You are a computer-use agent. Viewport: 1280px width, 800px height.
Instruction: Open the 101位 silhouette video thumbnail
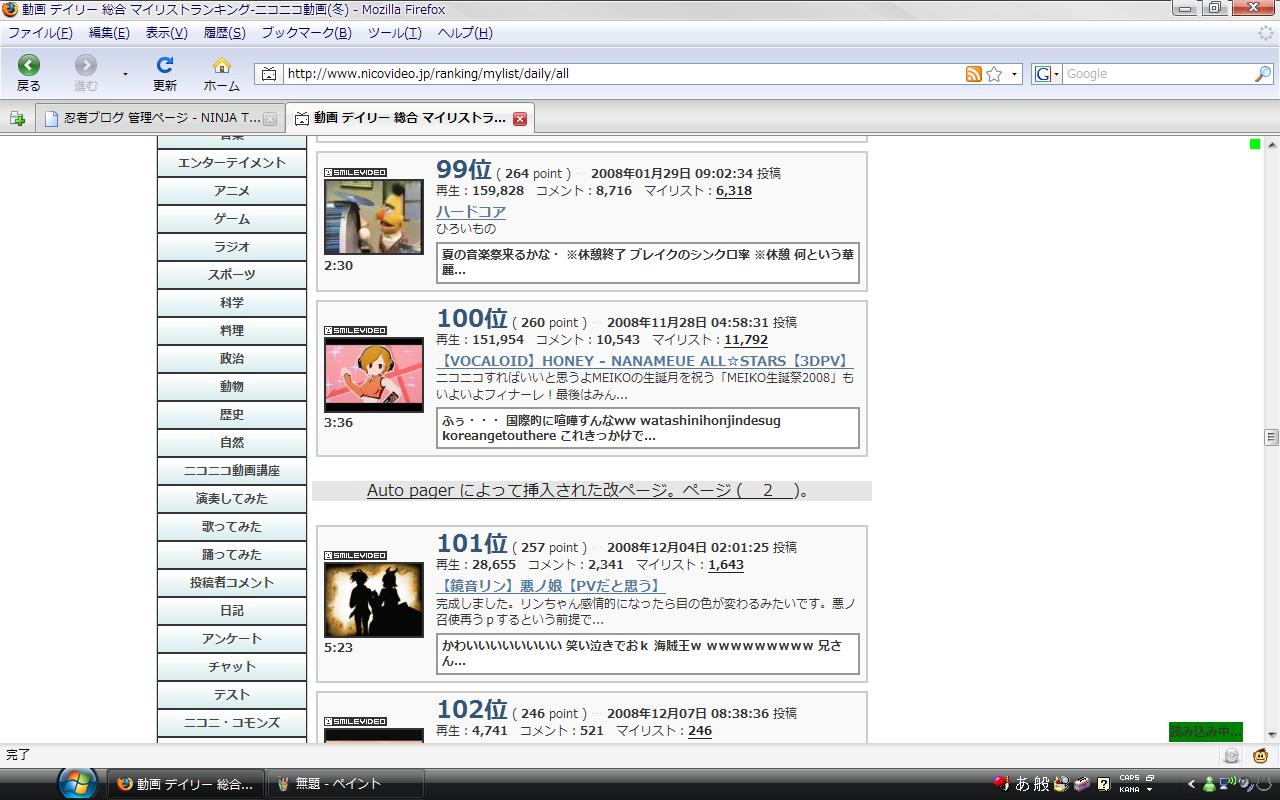click(374, 600)
